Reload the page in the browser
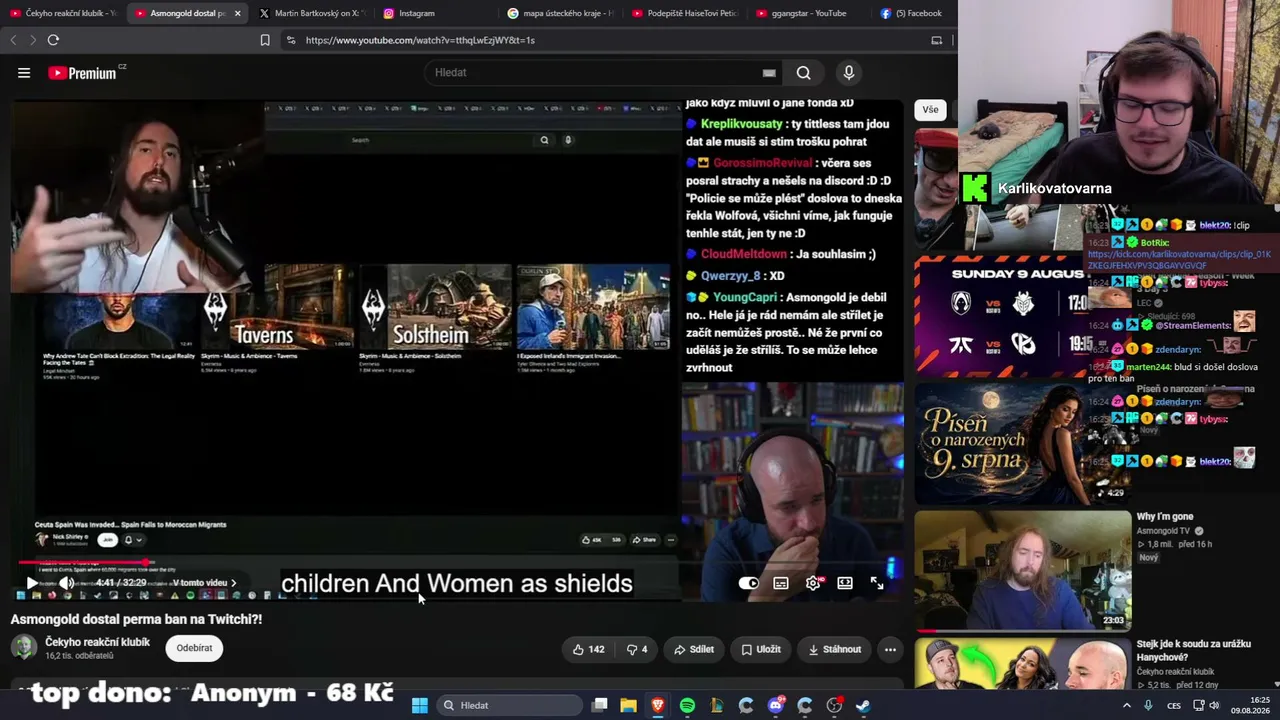Viewport: 1280px width, 720px height. point(53,40)
